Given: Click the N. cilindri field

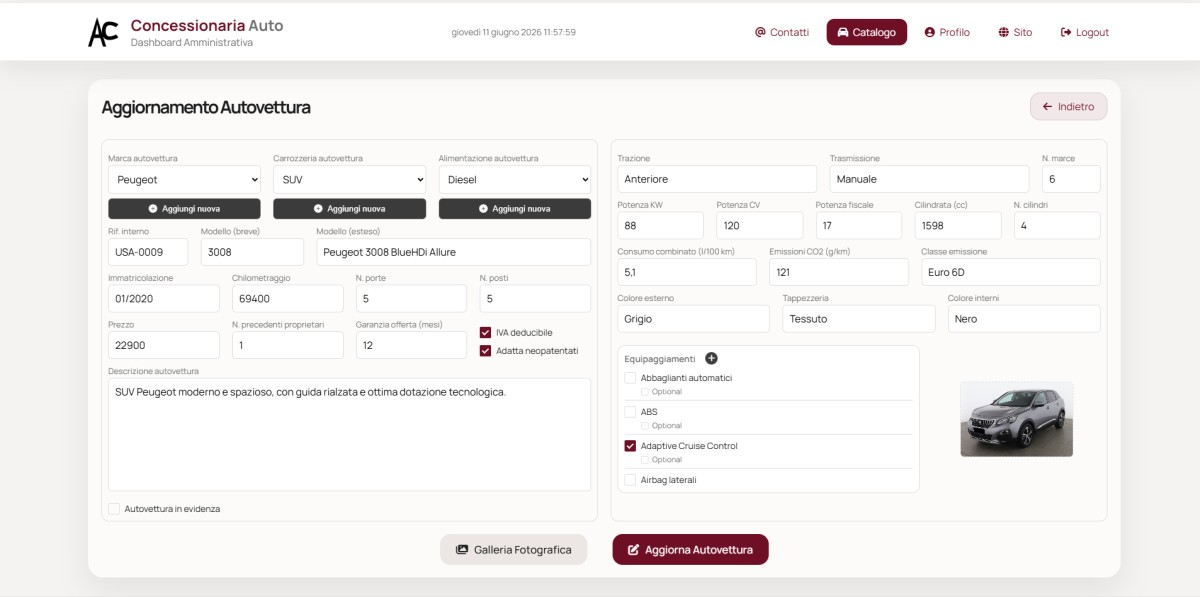Looking at the screenshot, I should (1057, 225).
